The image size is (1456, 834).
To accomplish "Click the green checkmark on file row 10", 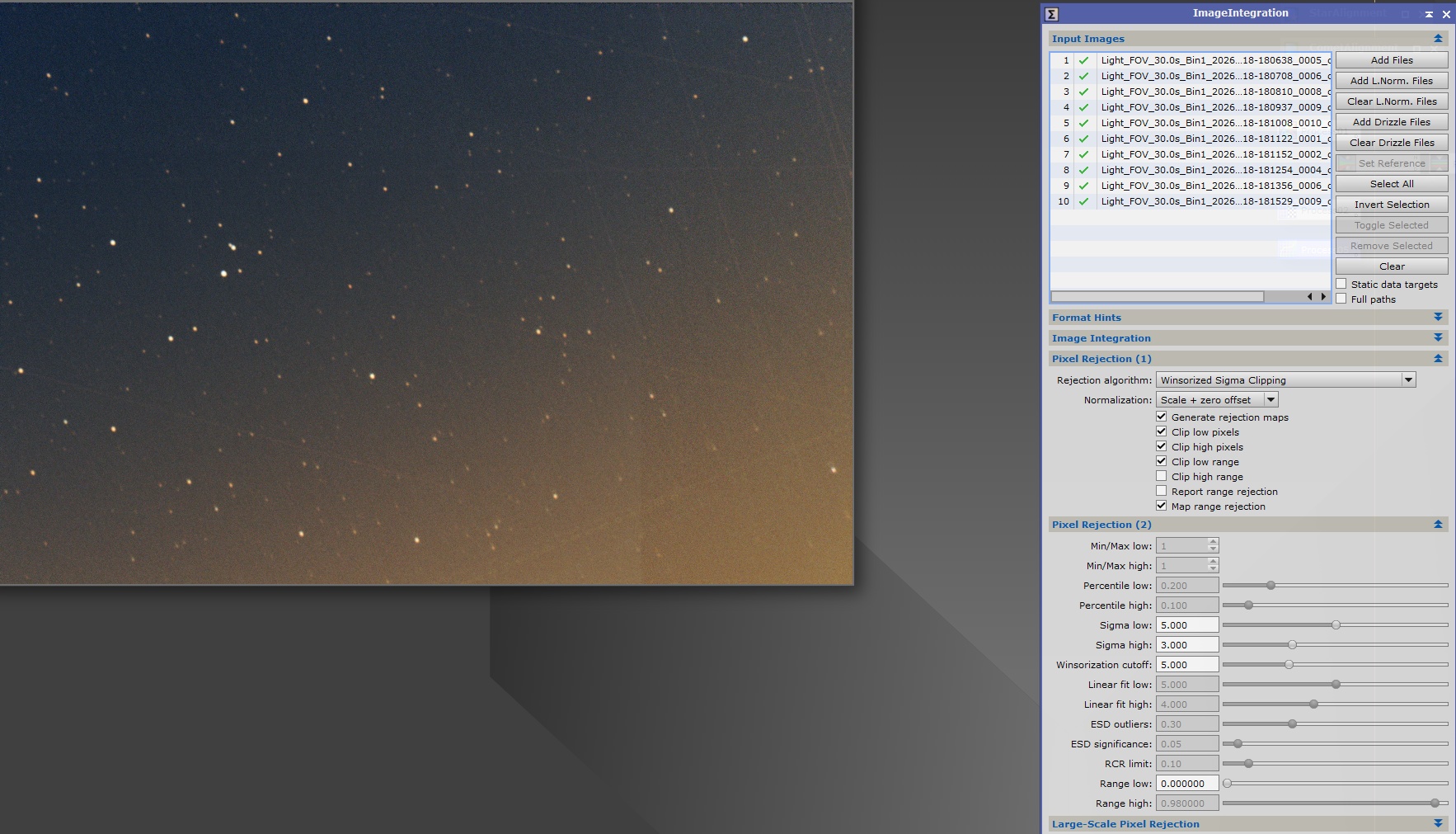I will (x=1083, y=201).
